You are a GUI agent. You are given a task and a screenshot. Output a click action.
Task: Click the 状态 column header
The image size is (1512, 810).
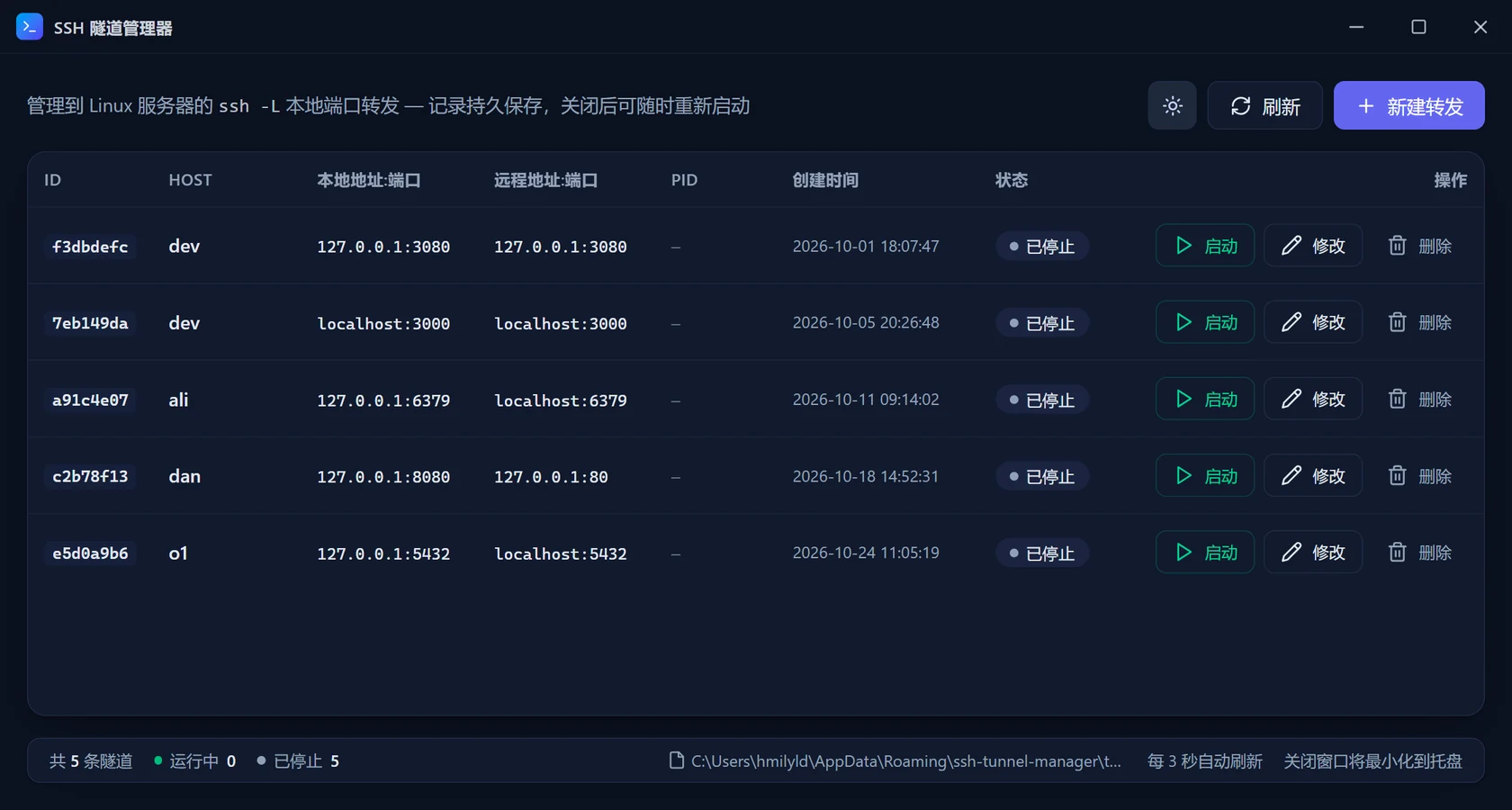click(1012, 180)
